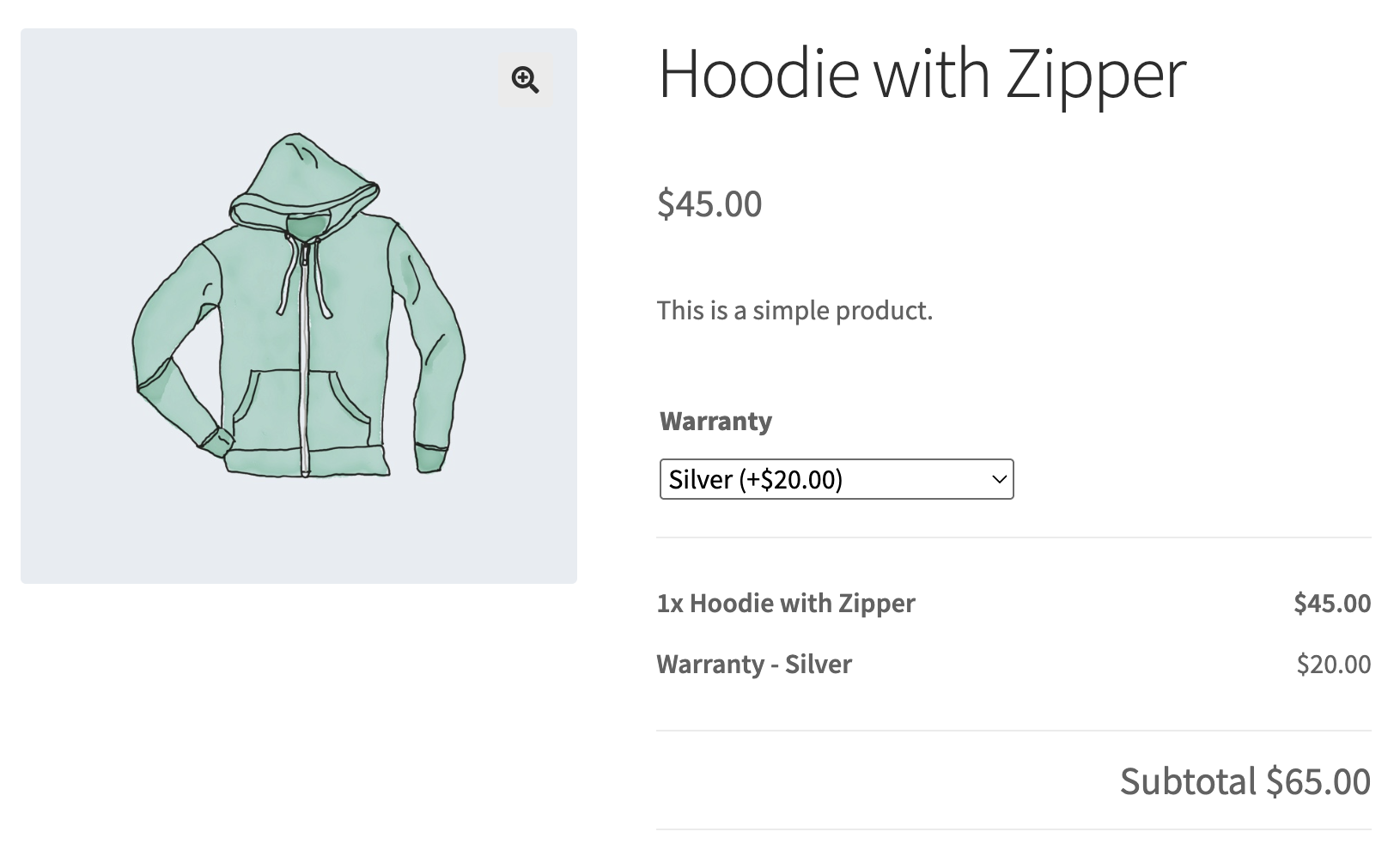Click the $45.00 price below the title
Viewport: 1400px width, 850px height.
(x=709, y=204)
